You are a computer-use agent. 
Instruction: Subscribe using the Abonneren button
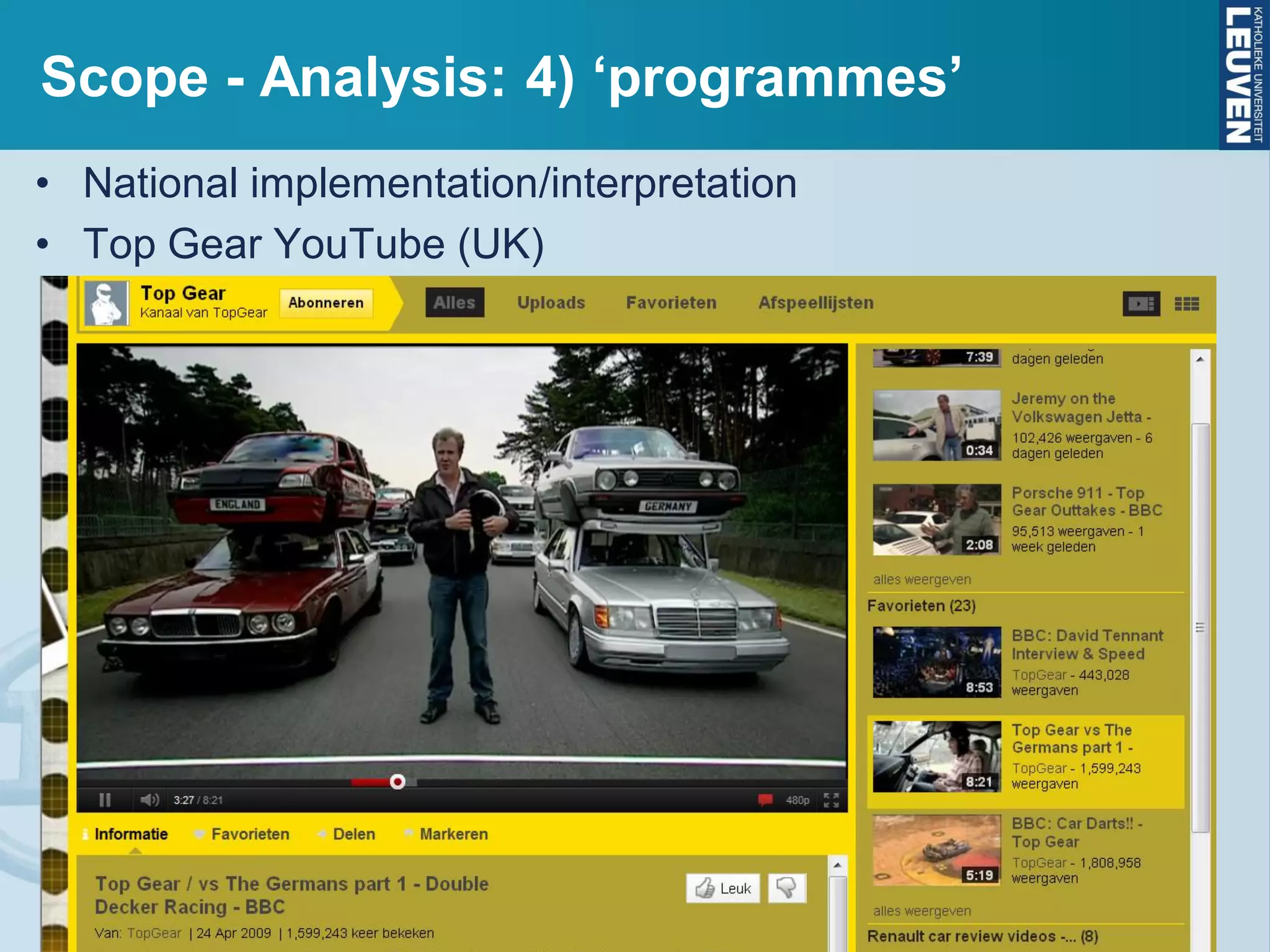pos(326,303)
